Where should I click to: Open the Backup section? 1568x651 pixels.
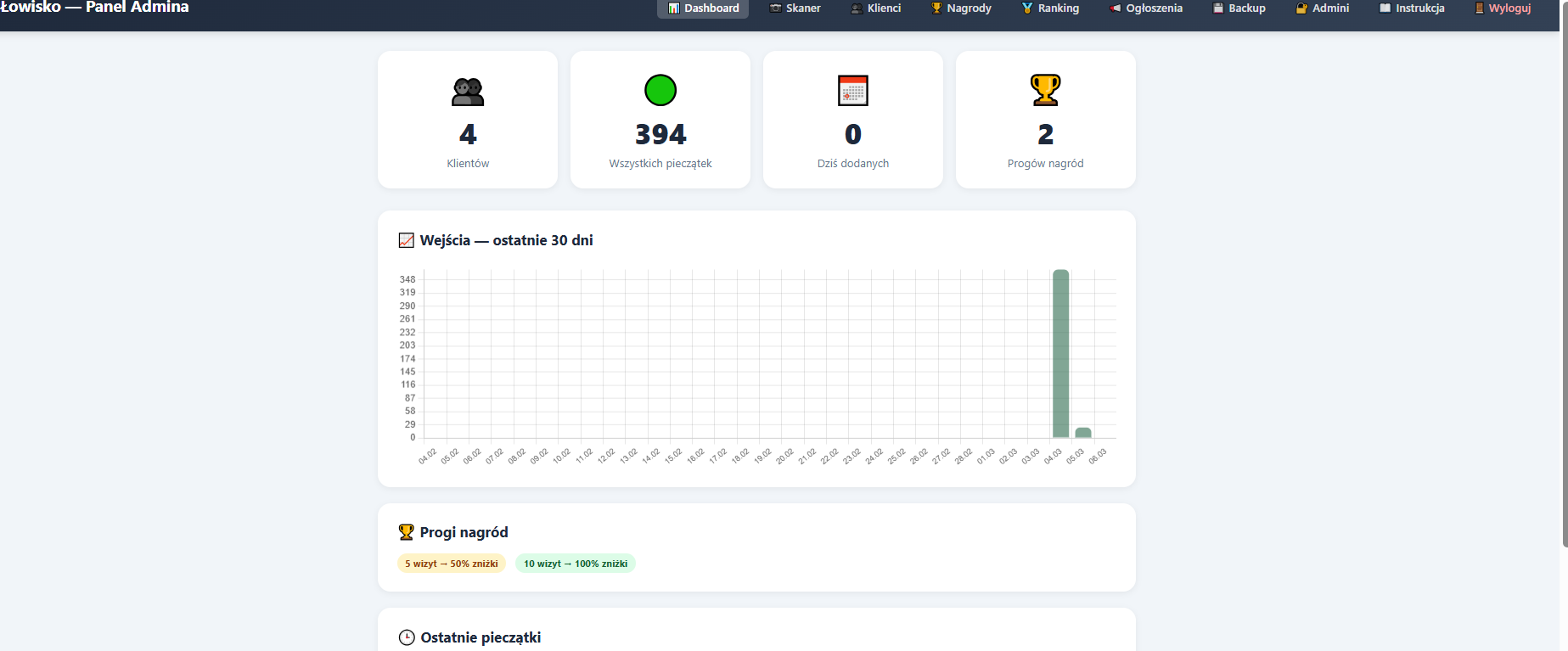tap(1239, 8)
